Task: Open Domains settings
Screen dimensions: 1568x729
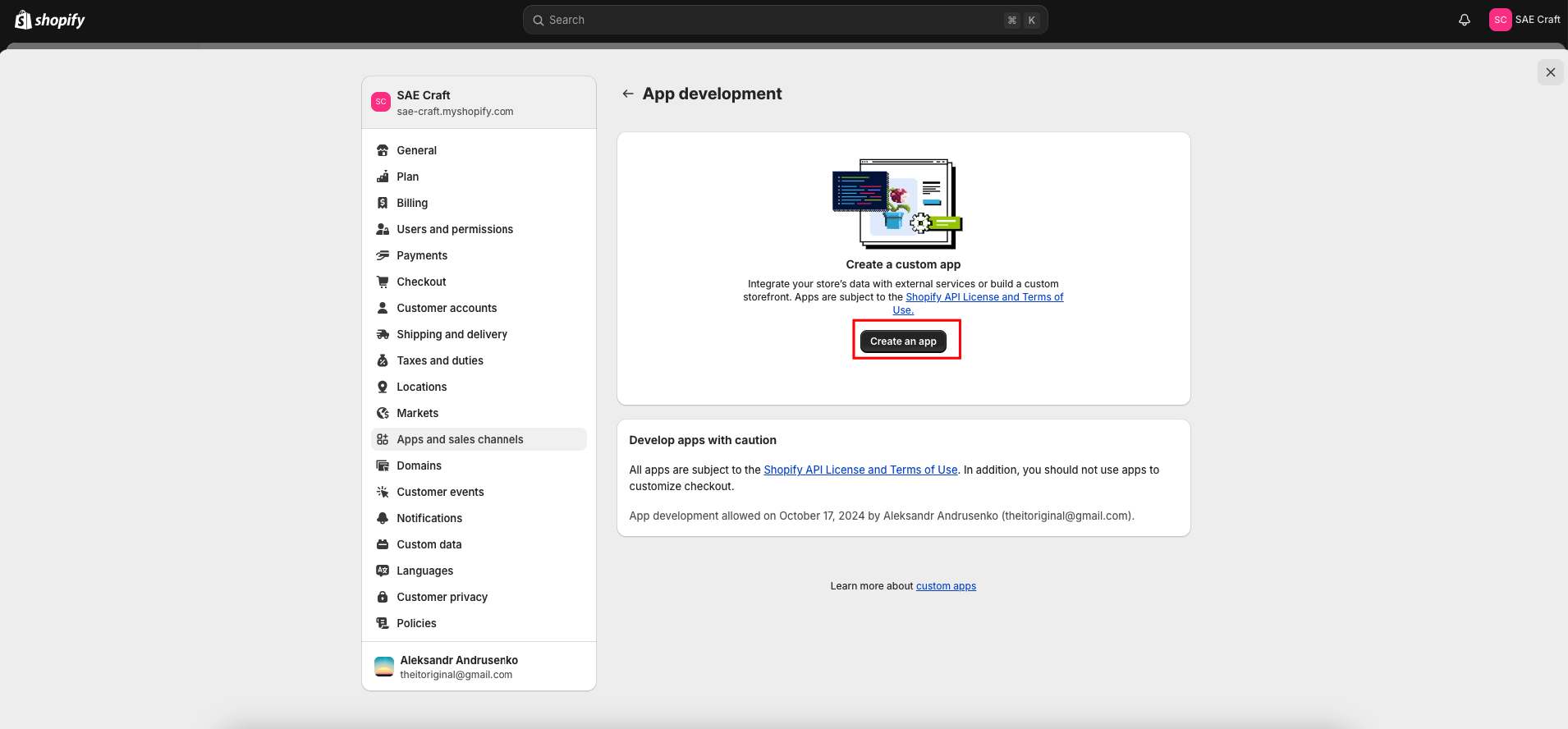Action: click(479, 465)
